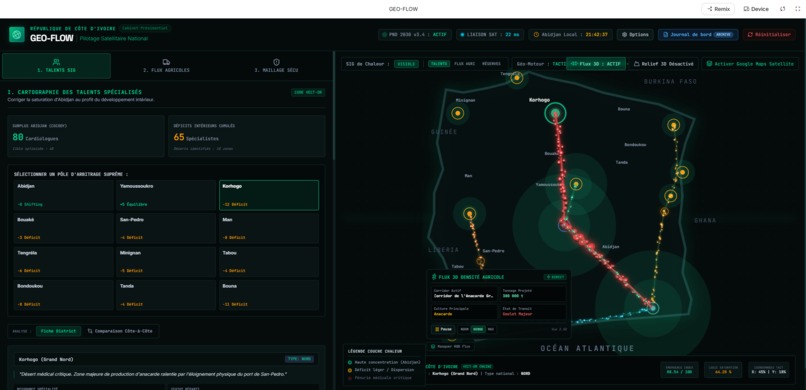Switch to the 1. Talents SIG tab
This screenshot has width=806, height=390.
click(x=56, y=66)
